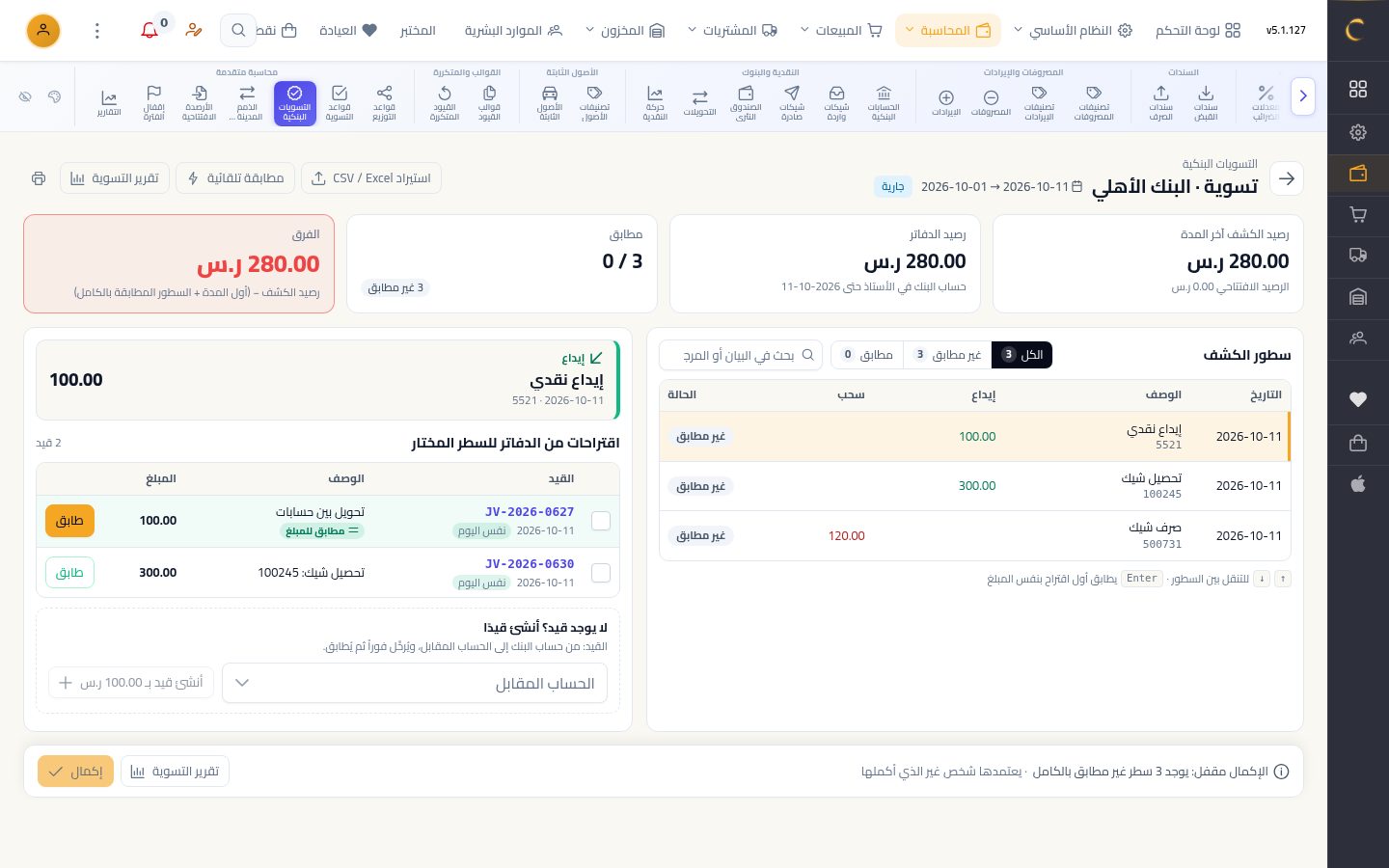Click the استيراد CSV / Excel button
Image resolution: width=1389 pixels, height=868 pixels.
pyautogui.click(x=371, y=178)
